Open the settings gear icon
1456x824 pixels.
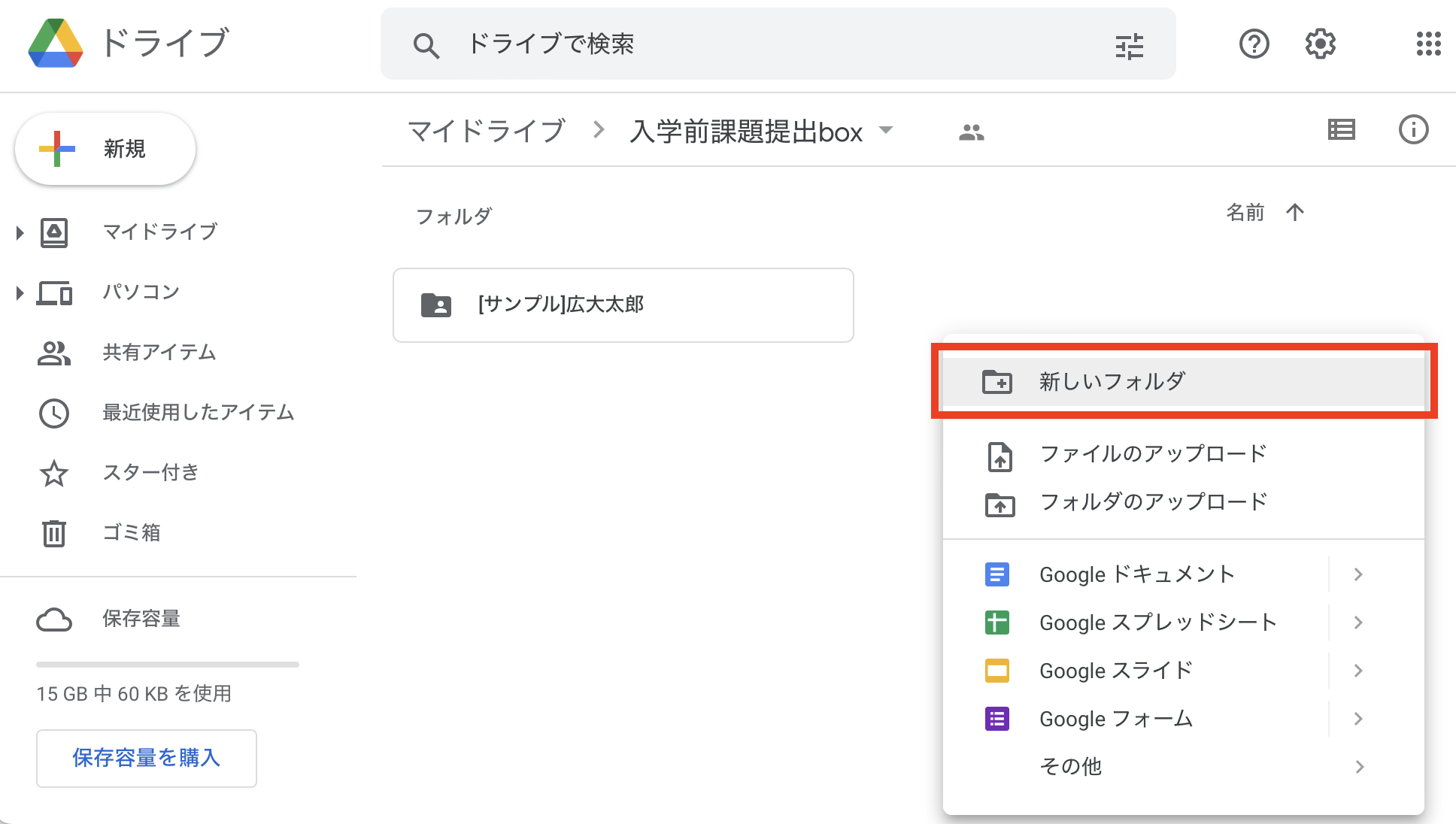[1320, 44]
